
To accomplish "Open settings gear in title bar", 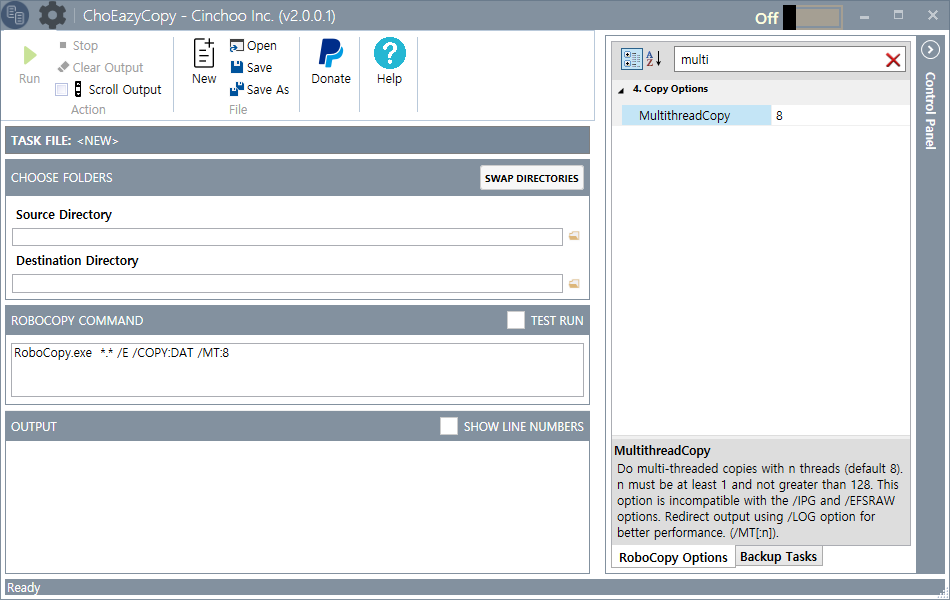I will point(52,15).
